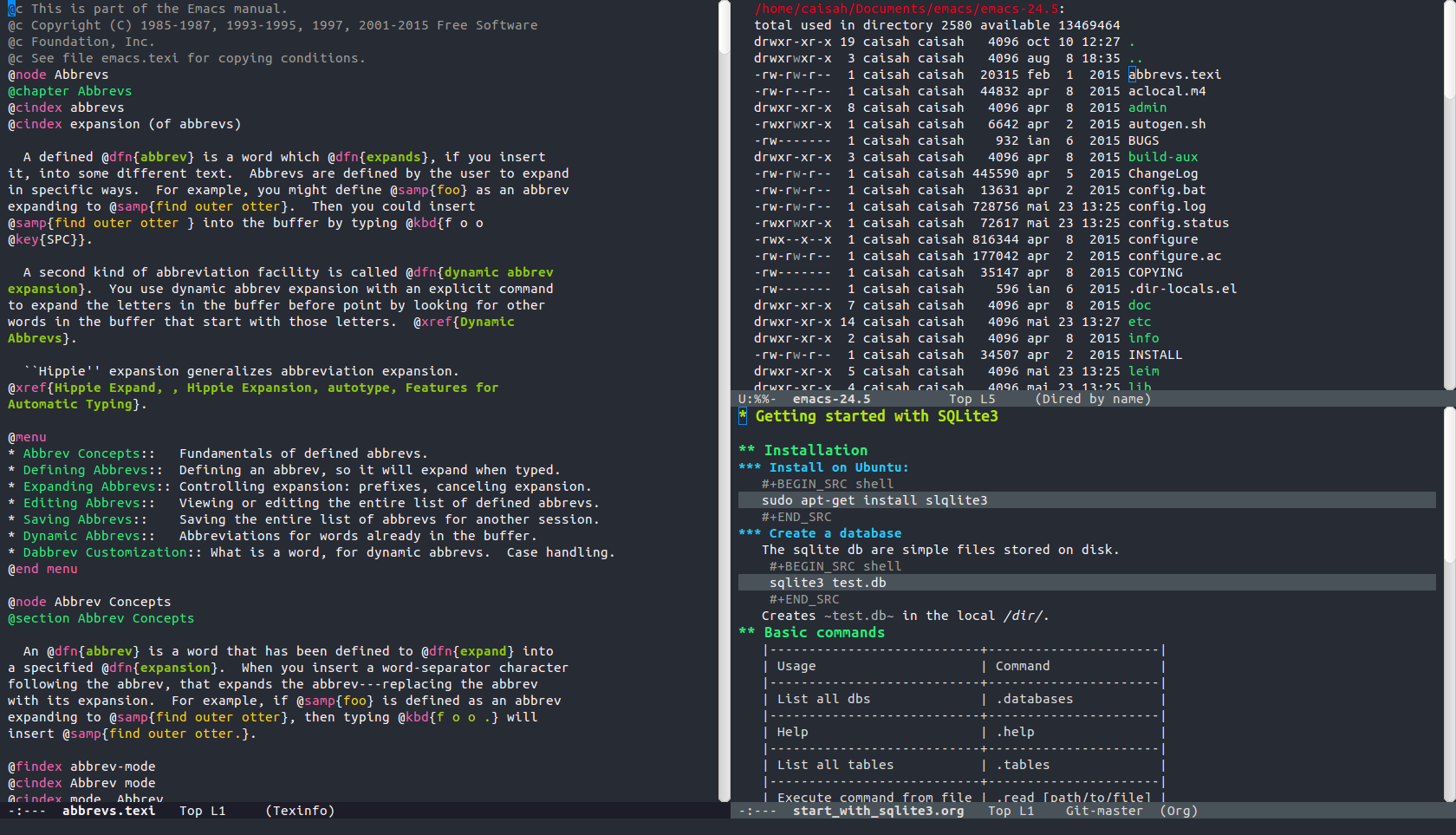Click the '@chapter Abbrevs' line

(x=70, y=91)
